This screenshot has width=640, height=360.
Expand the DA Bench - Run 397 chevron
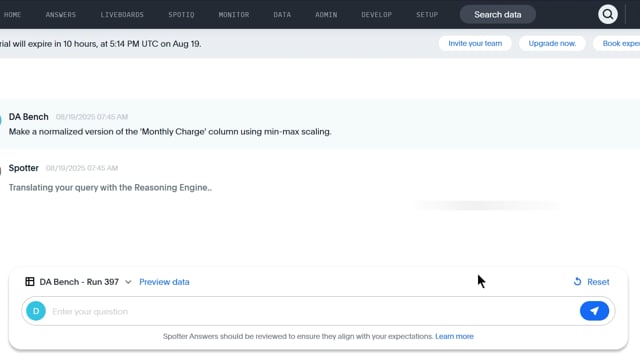(128, 282)
